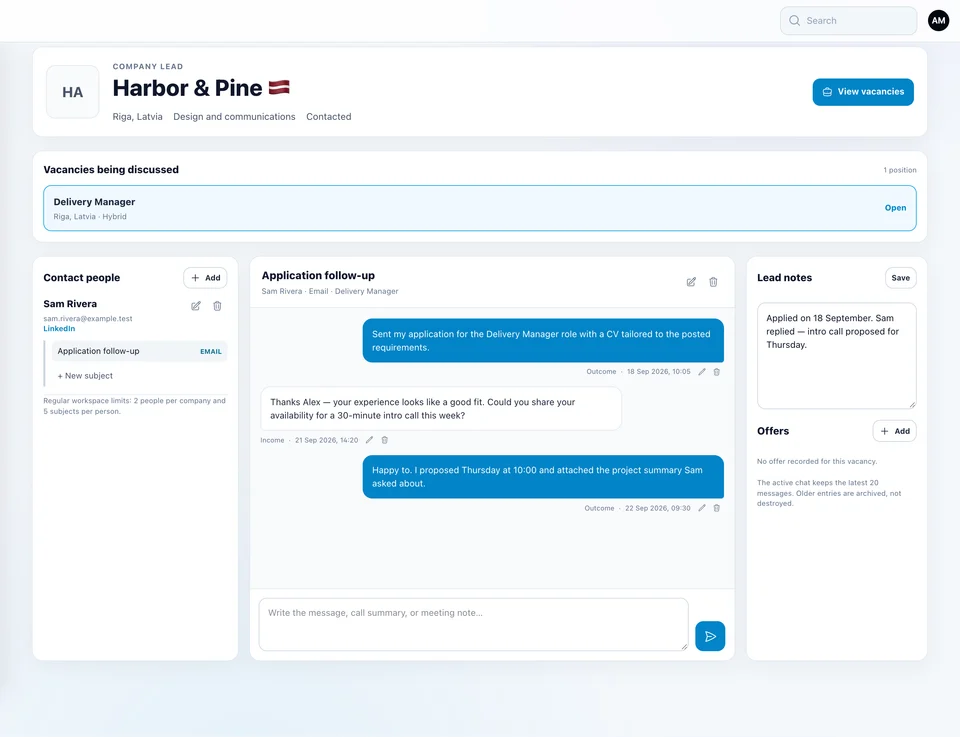The height and width of the screenshot is (737, 960).
Task: Delete the Sam Rivera contact
Action: click(217, 306)
